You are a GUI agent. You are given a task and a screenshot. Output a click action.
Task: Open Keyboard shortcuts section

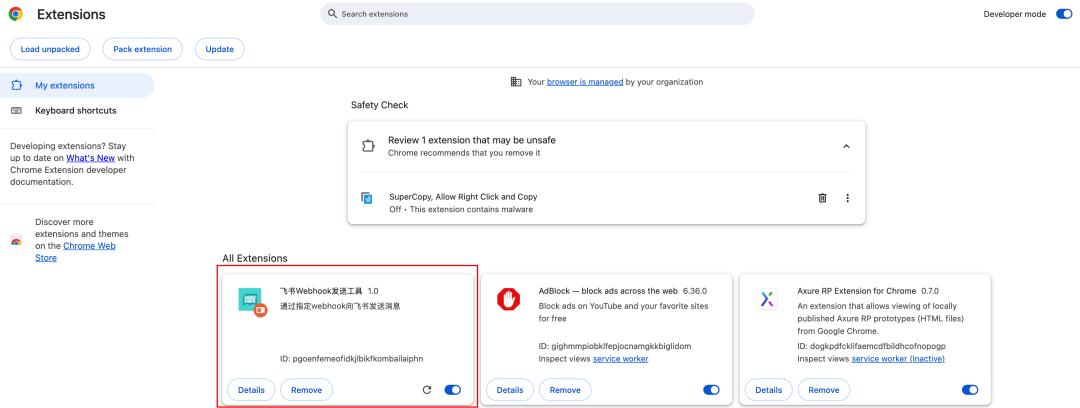(77, 110)
